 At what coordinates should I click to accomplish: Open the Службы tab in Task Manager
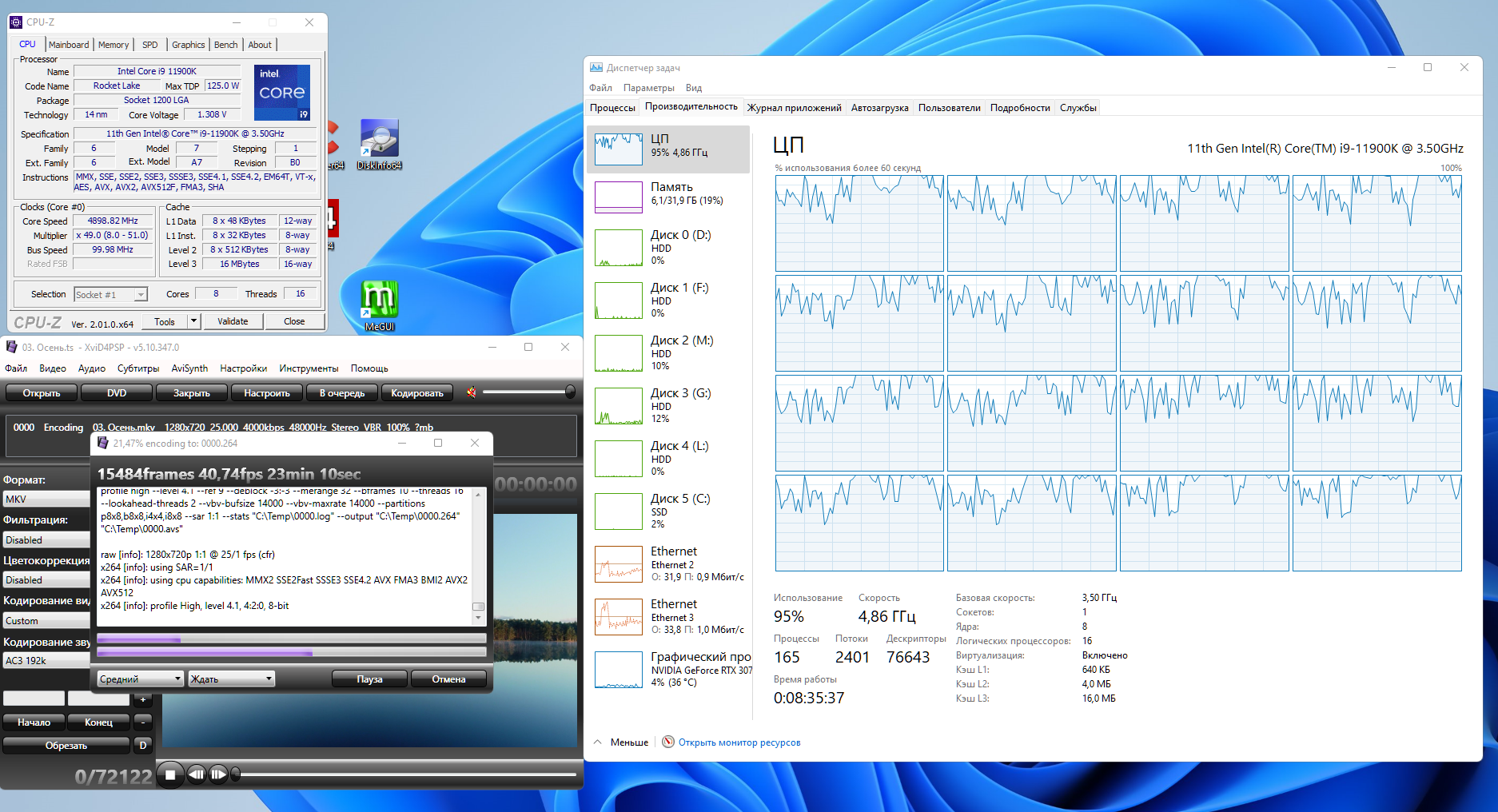click(1078, 108)
